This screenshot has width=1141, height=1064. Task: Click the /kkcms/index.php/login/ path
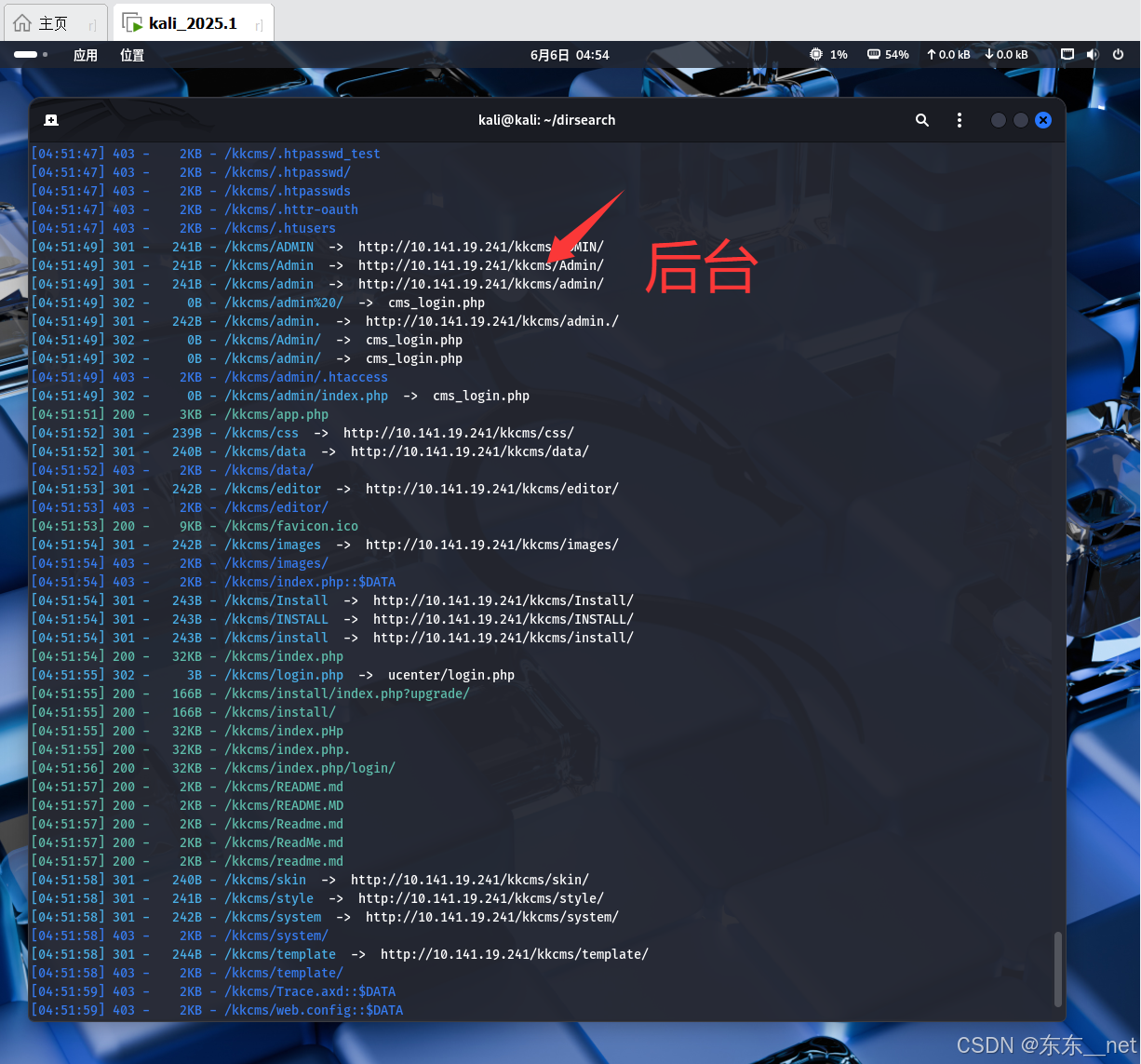[310, 768]
